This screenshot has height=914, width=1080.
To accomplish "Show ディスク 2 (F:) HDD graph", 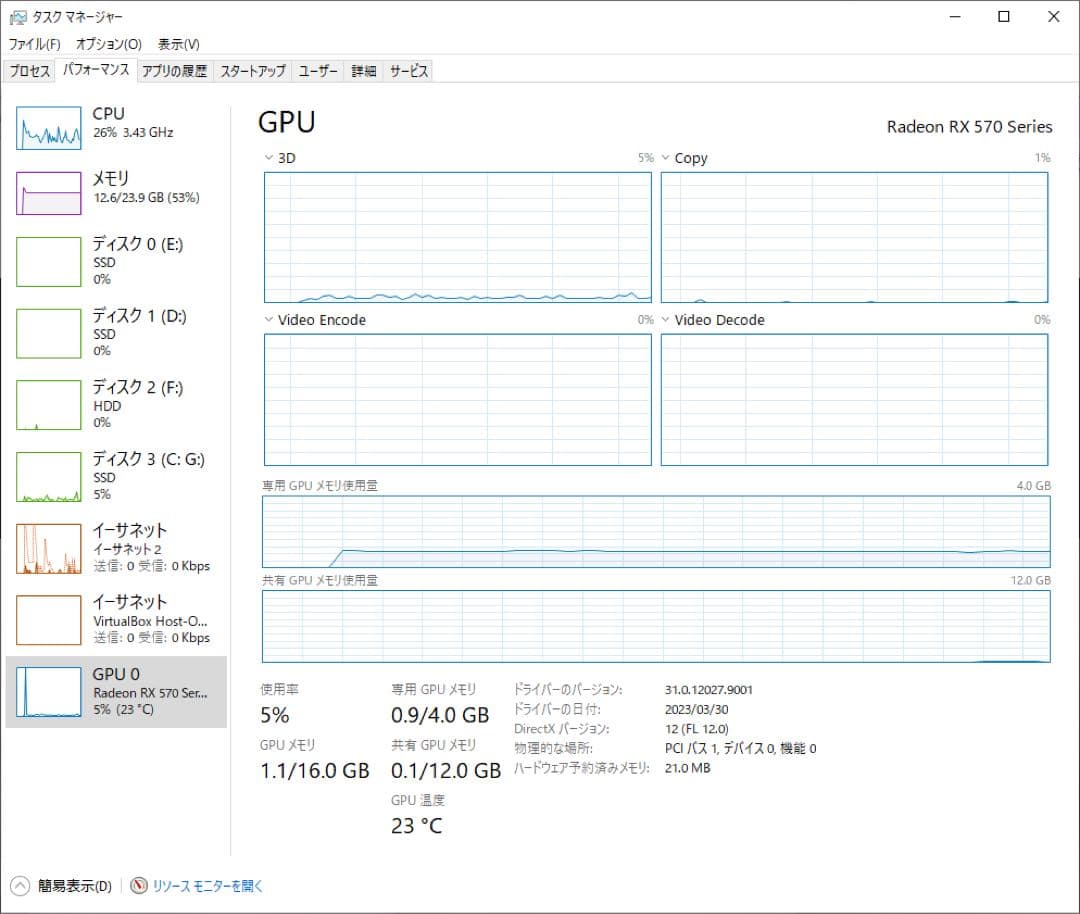I will (x=115, y=404).
